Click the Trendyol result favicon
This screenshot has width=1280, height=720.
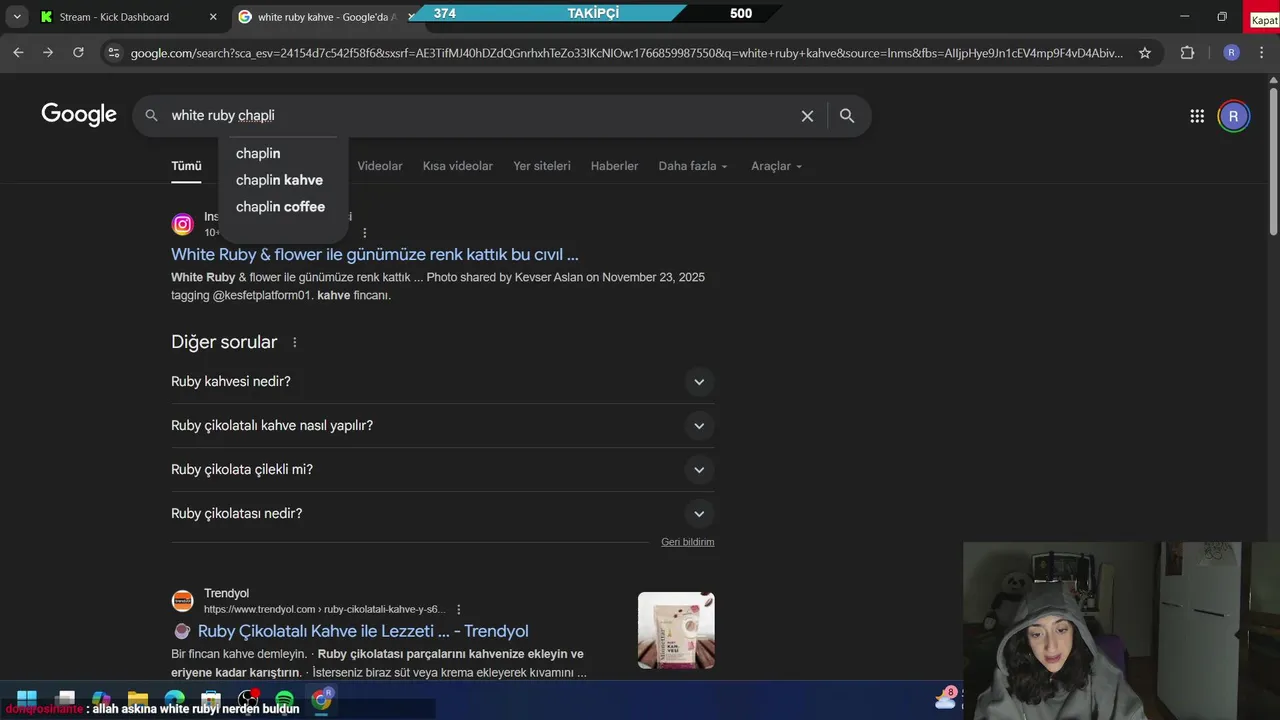click(182, 601)
